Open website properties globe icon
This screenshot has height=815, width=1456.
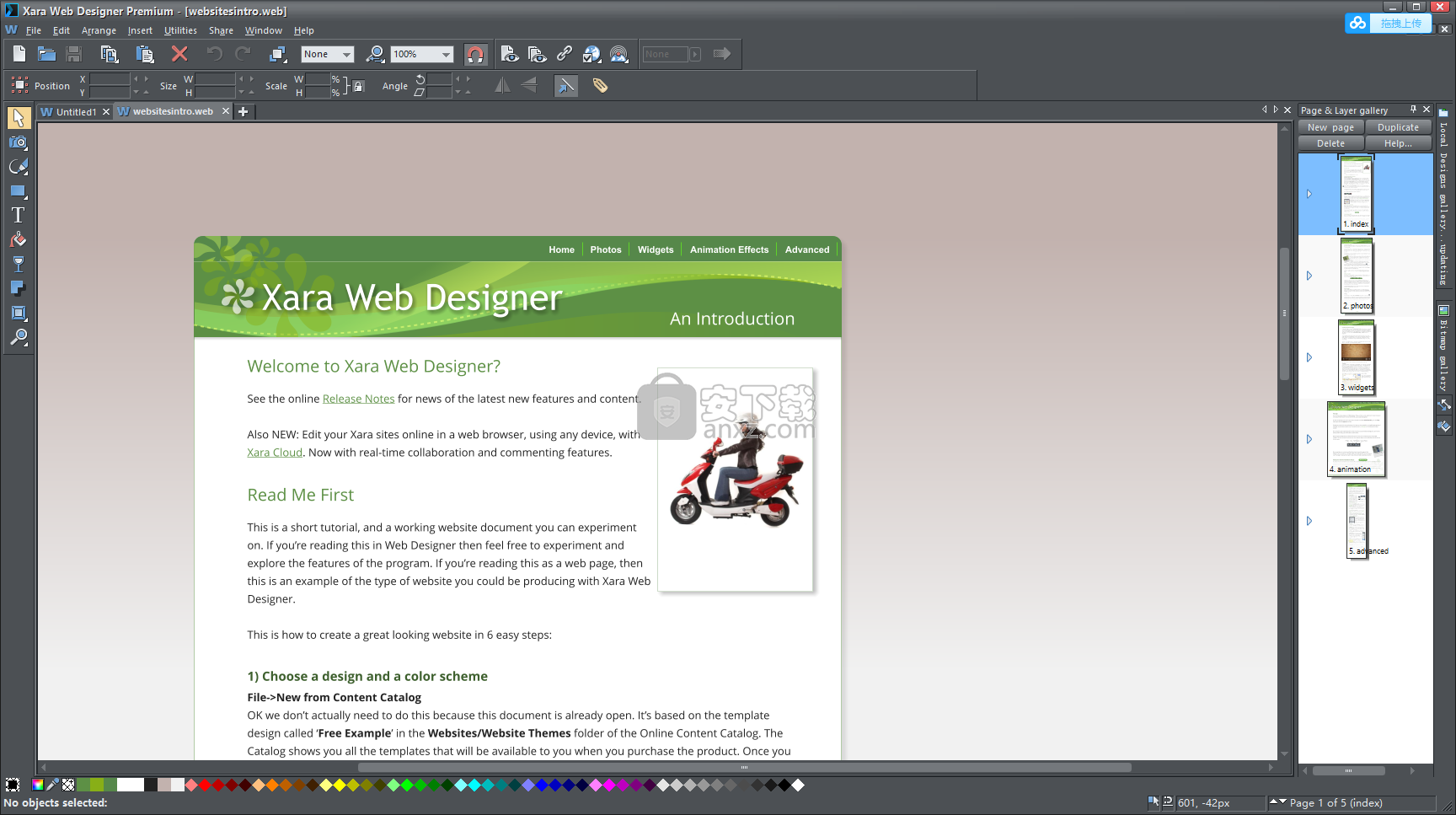pyautogui.click(x=591, y=54)
